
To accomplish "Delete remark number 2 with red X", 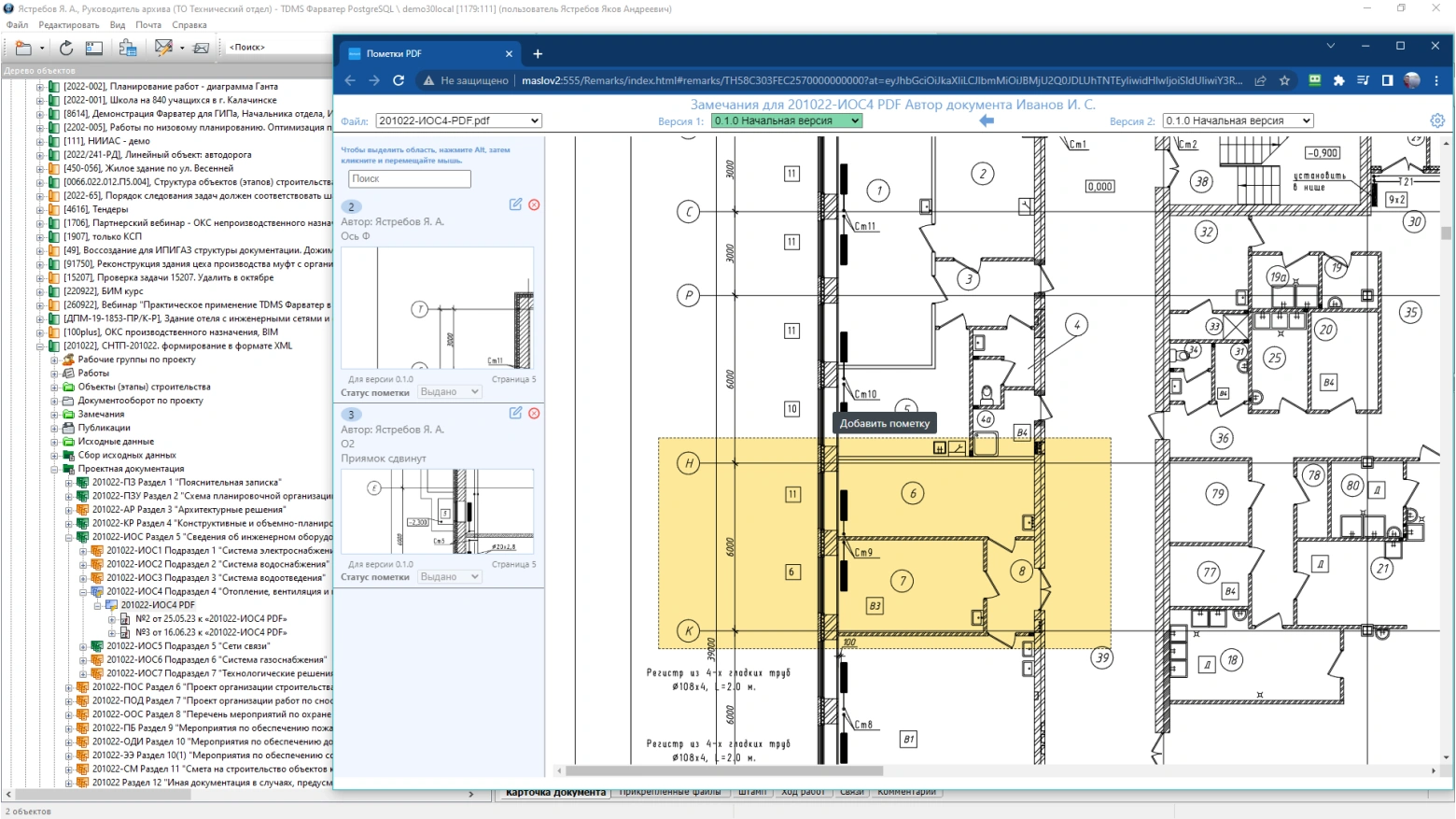I will click(x=534, y=205).
